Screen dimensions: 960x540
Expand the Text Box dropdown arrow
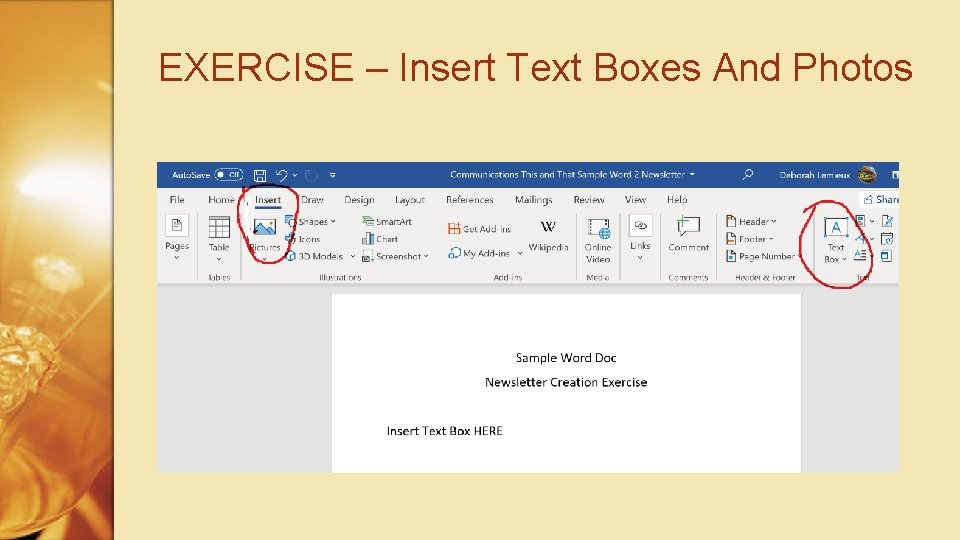click(x=844, y=260)
